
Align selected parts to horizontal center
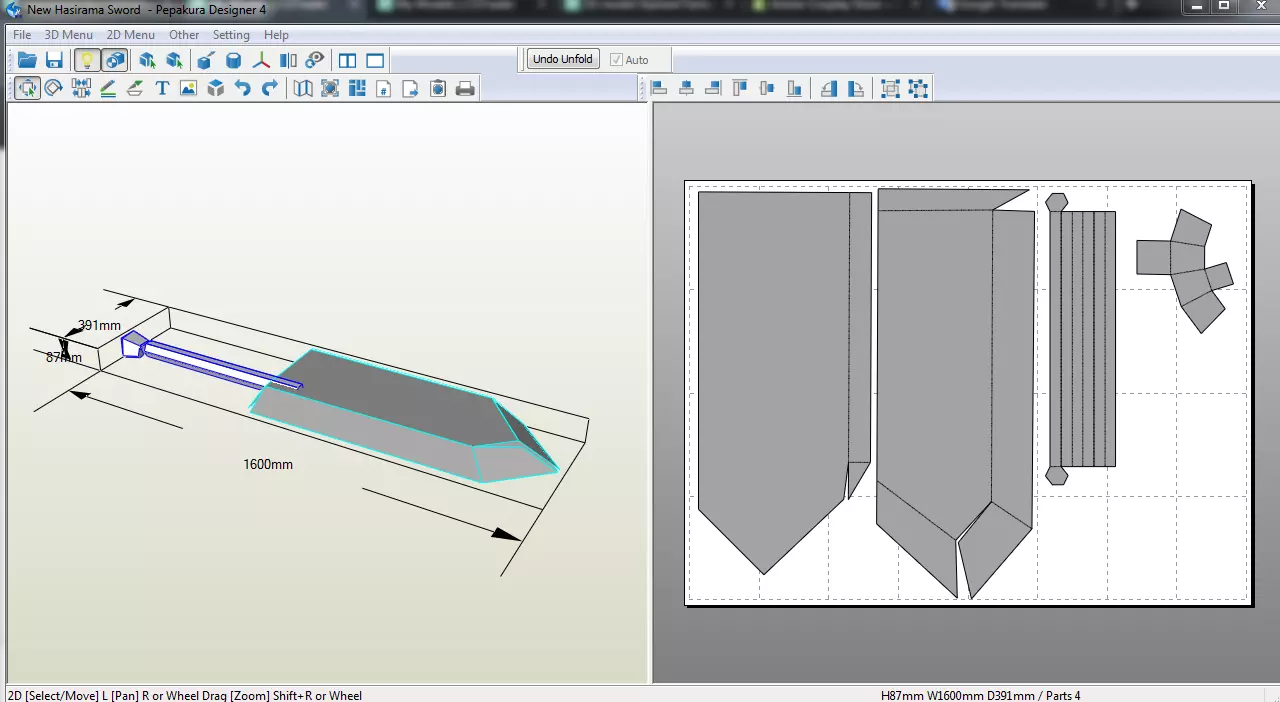pos(686,88)
